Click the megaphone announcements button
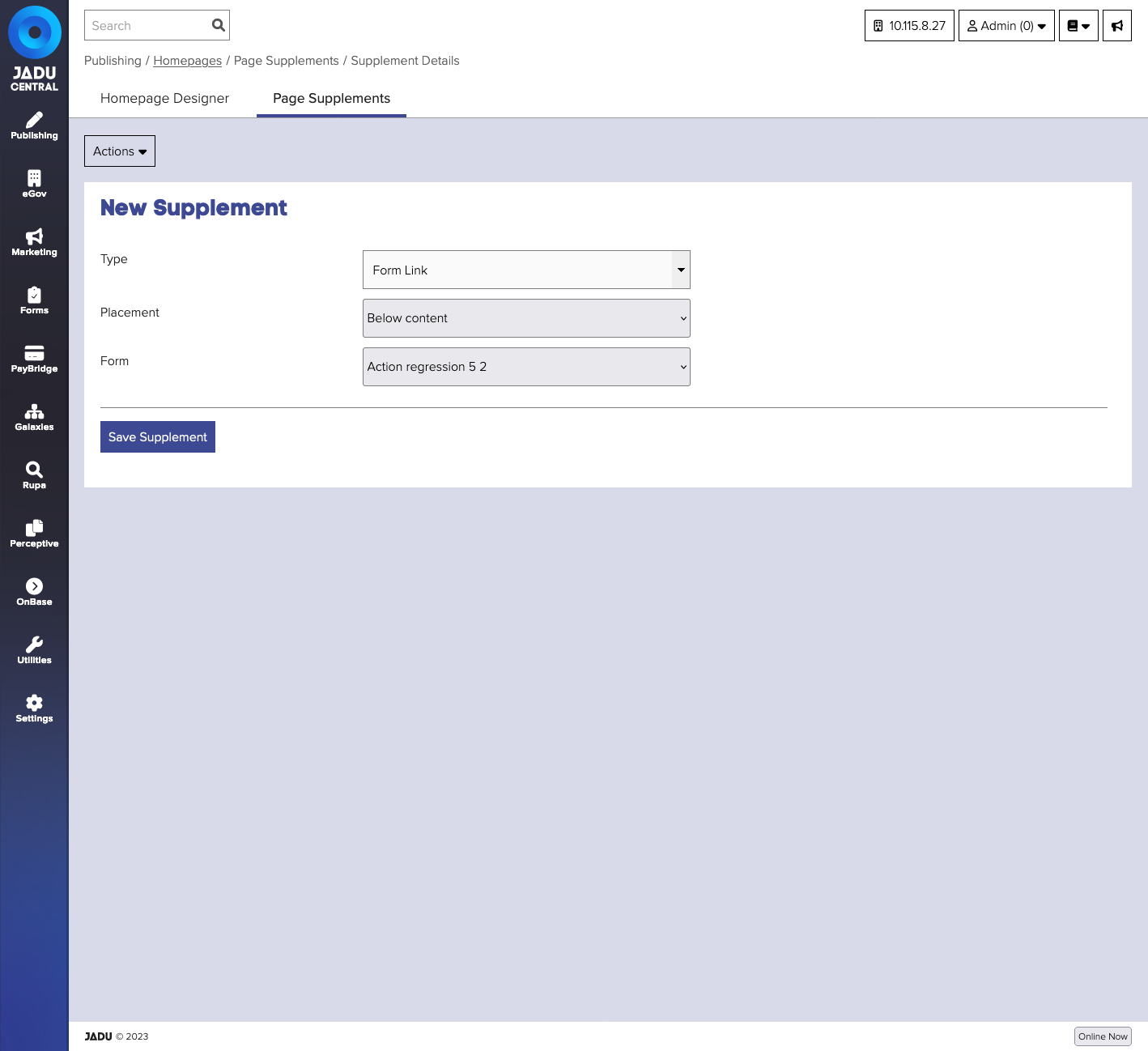This screenshot has height=1051, width=1148. [x=1117, y=26]
